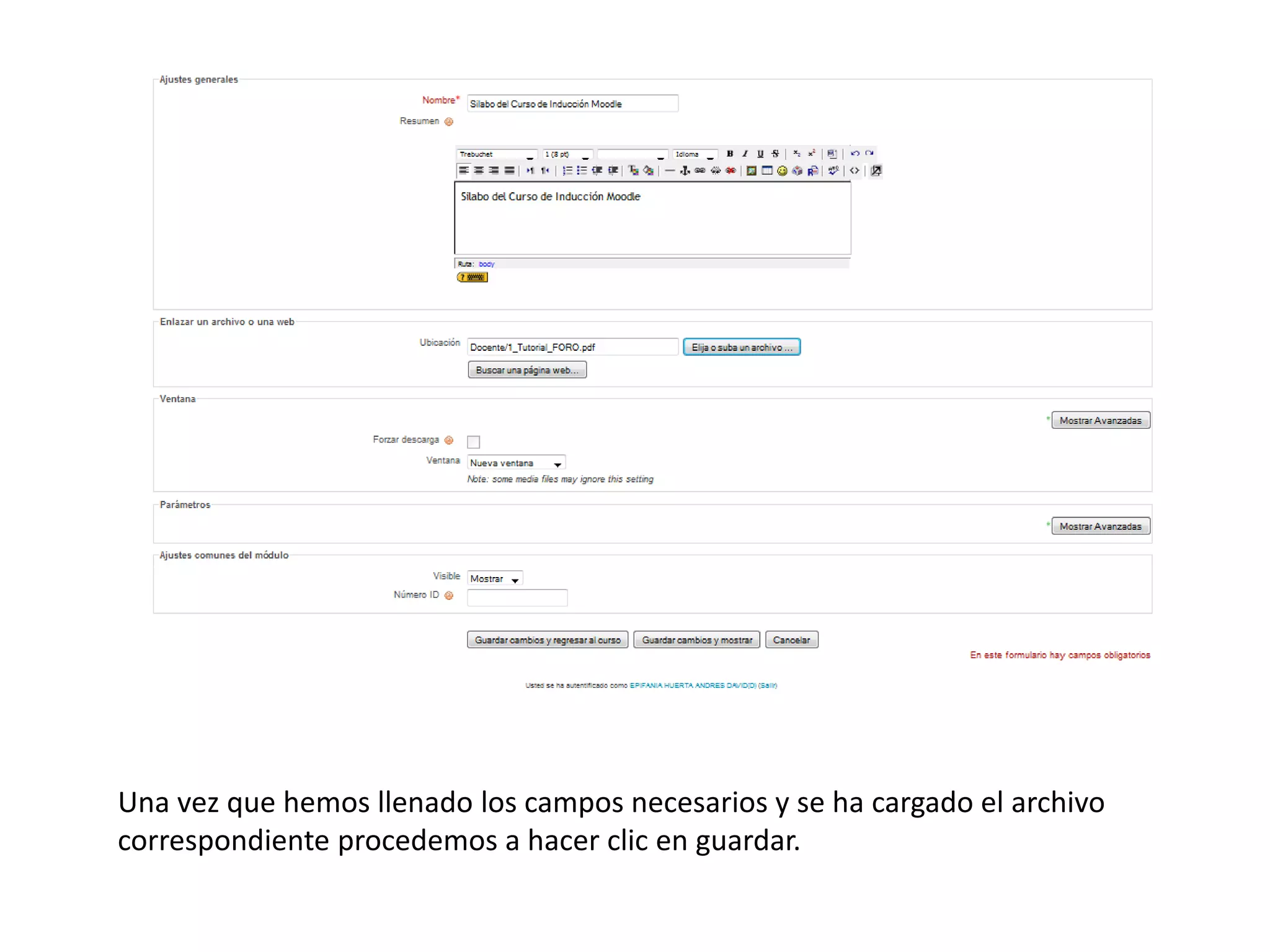Click 'Buscar una página web' button
Viewport: 1270px width, 952px height.
[527, 370]
